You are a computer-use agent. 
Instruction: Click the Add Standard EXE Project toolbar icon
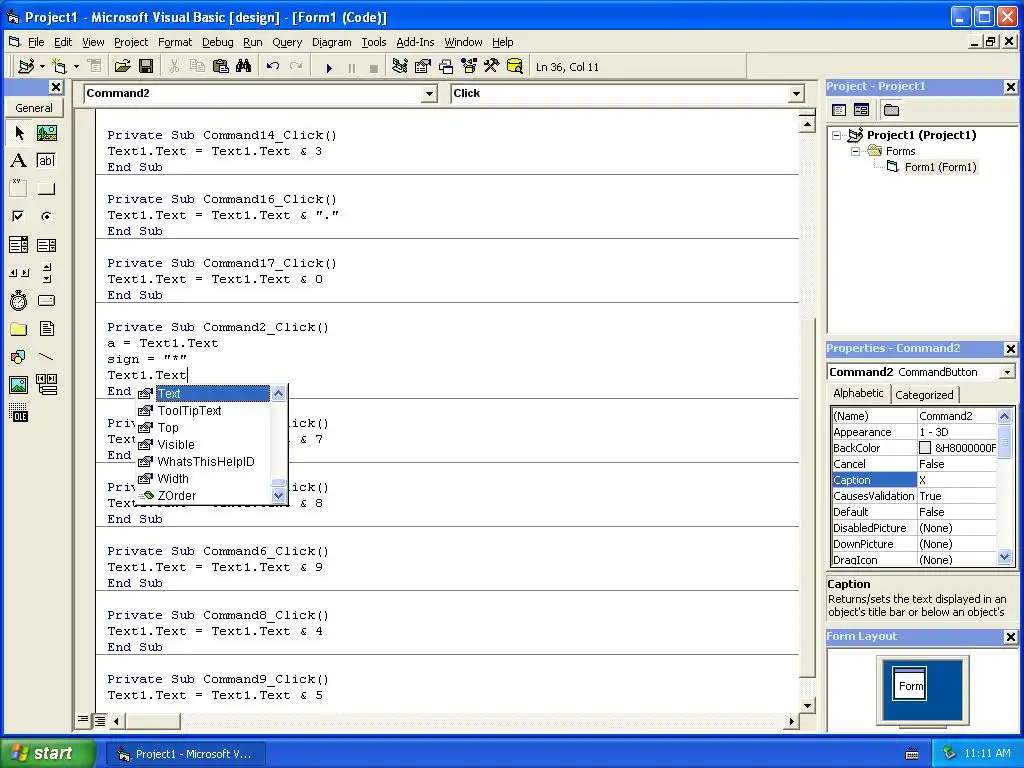(x=26, y=66)
